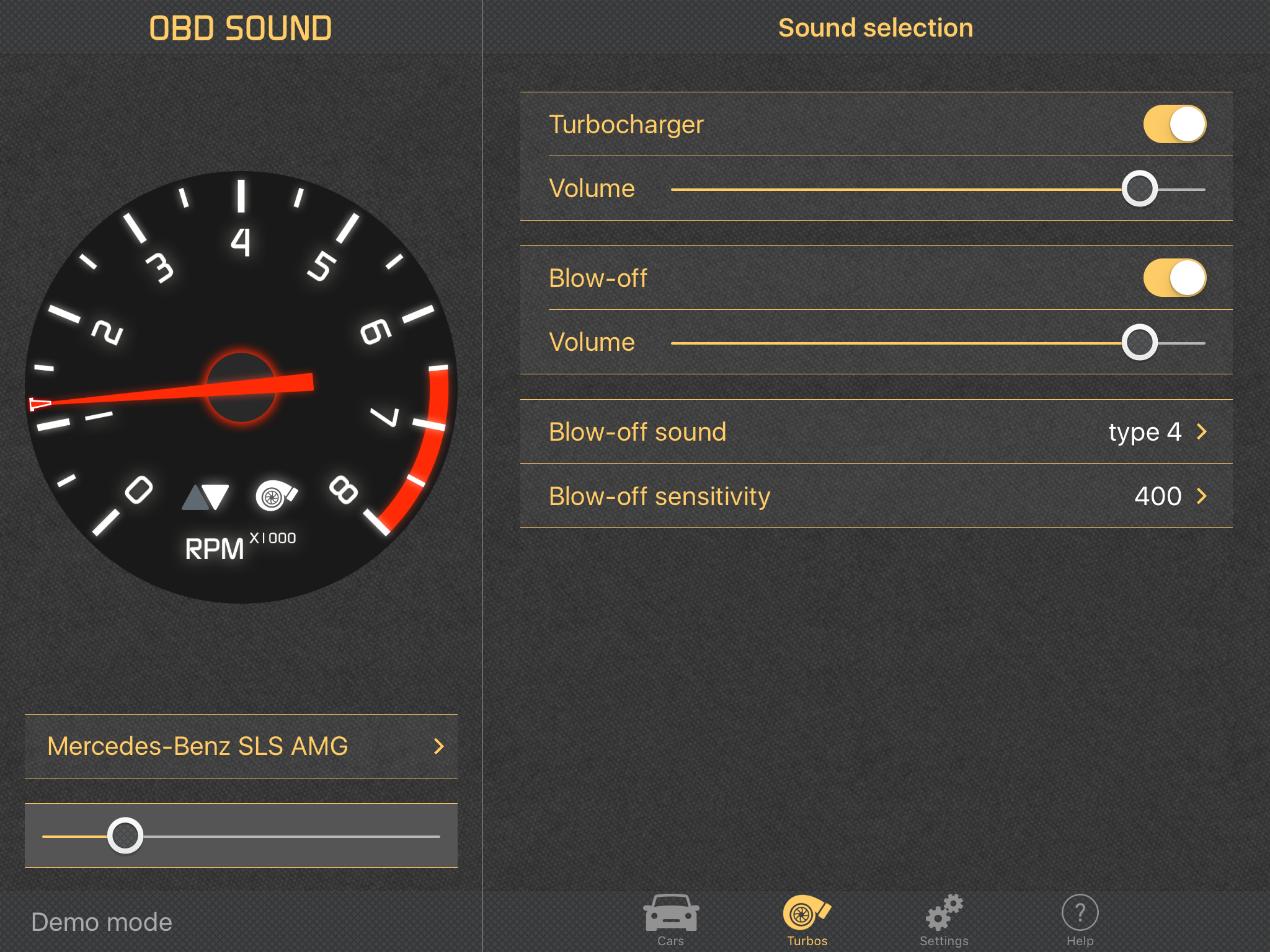Expand Blow-off sensitivity 400 chevron
The image size is (1270, 952).
[x=1201, y=496]
